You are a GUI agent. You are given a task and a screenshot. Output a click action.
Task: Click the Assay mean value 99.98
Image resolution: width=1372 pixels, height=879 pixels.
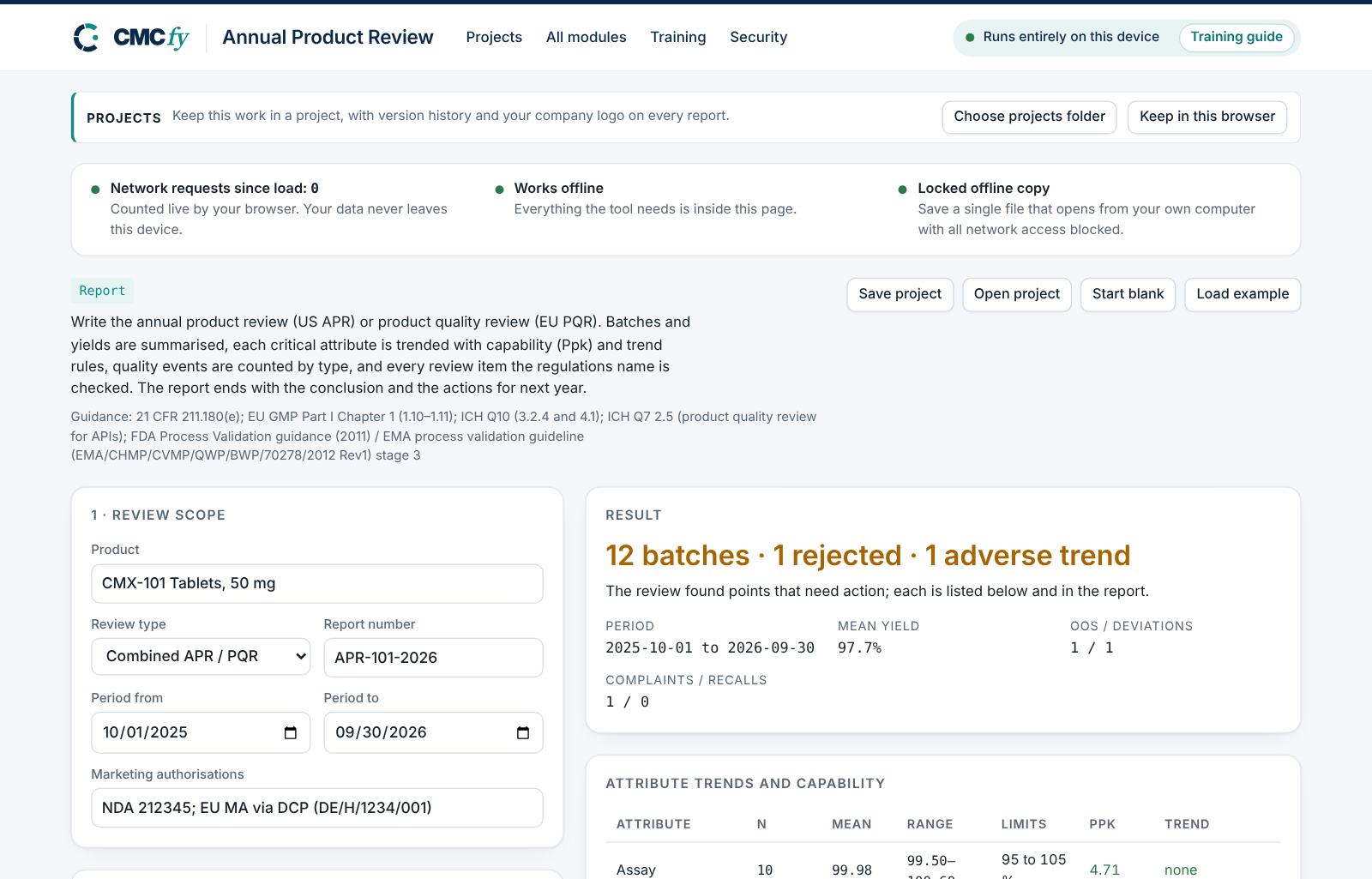pos(851,870)
